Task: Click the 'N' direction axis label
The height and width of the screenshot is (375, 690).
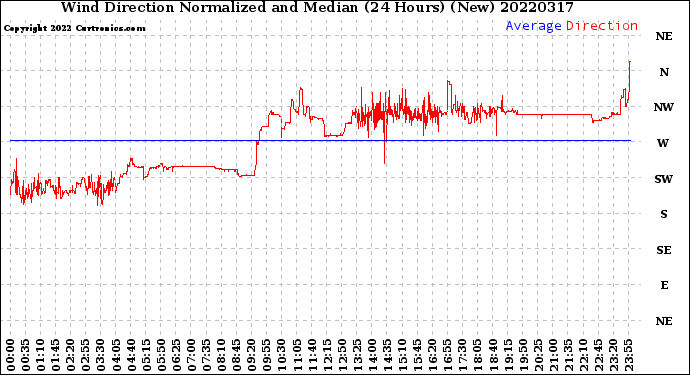Action: click(x=664, y=72)
